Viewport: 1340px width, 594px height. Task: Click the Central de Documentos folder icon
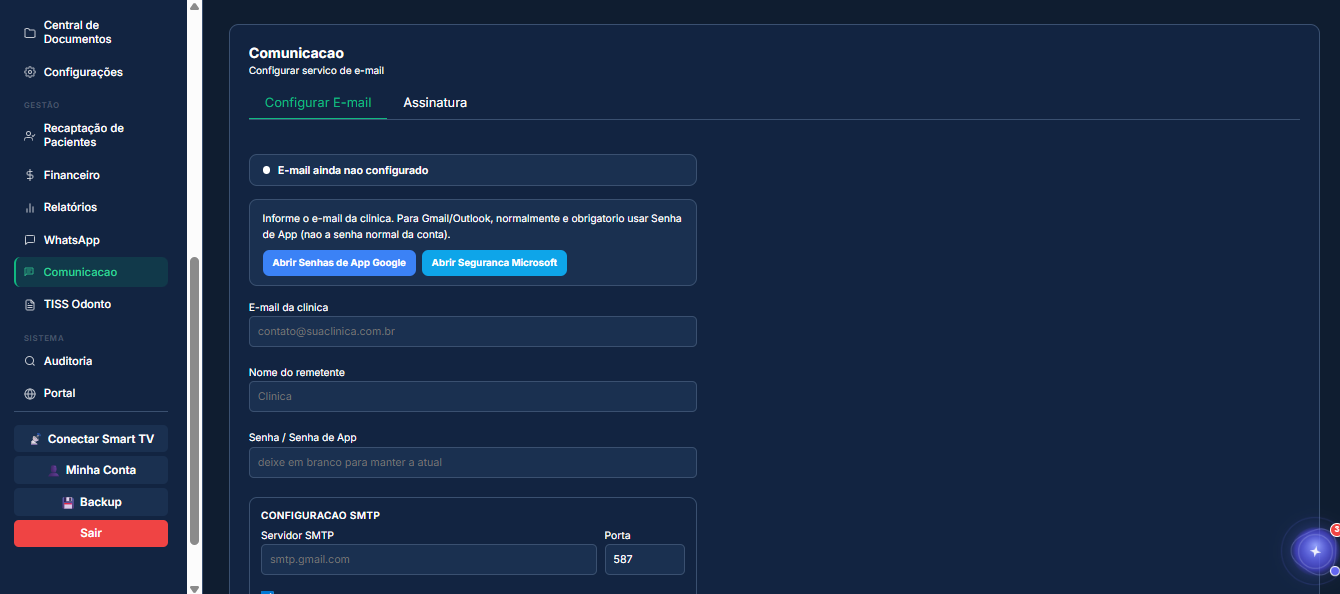pos(30,33)
